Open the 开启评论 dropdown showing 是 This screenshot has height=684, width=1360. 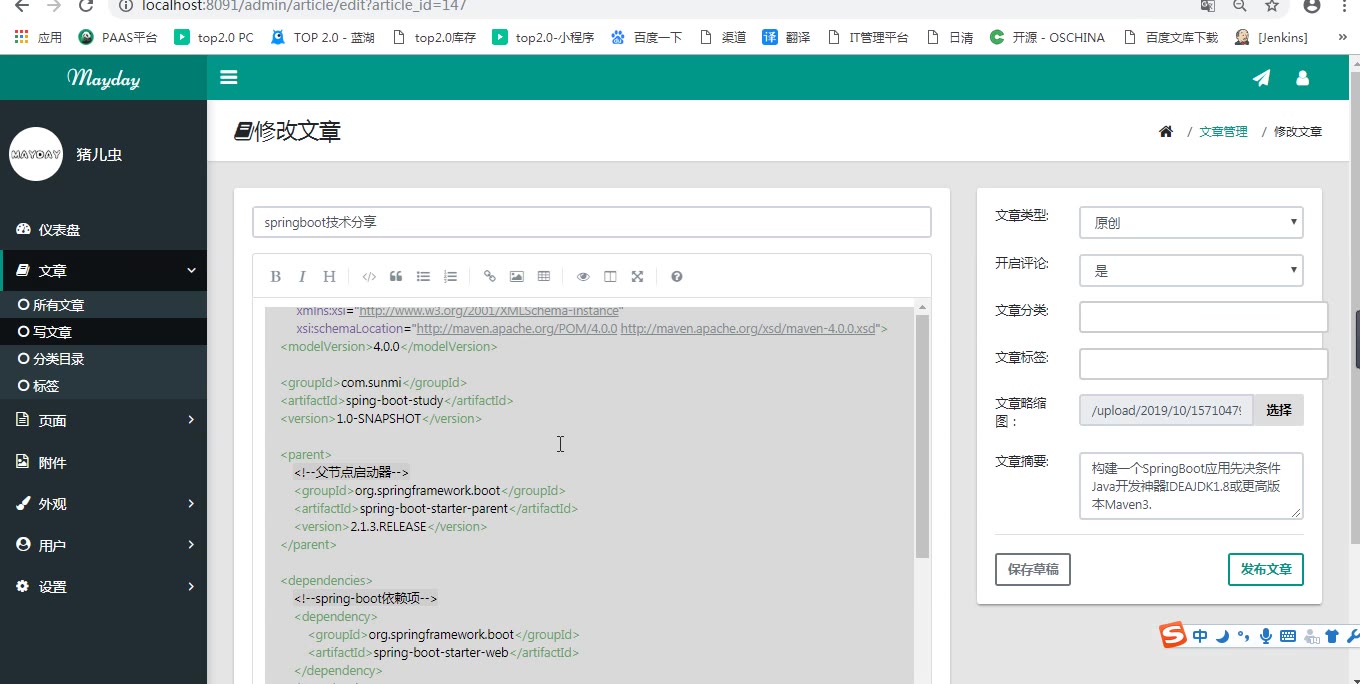1191,270
